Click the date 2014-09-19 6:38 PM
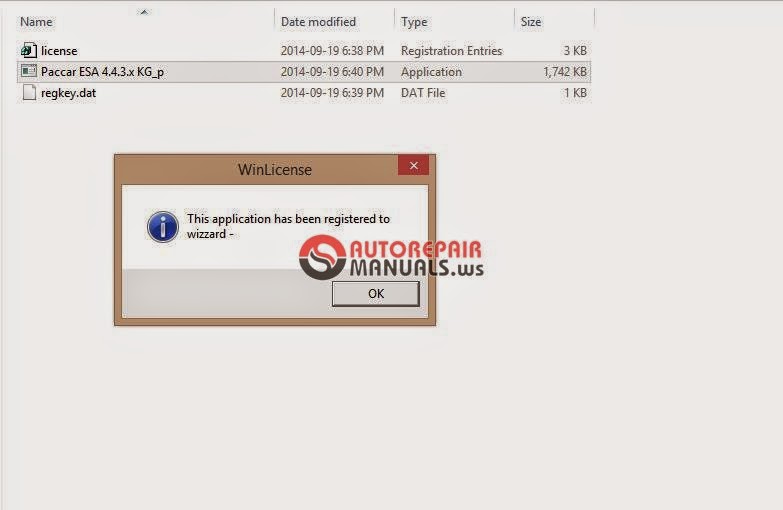Image resolution: width=783 pixels, height=510 pixels. tap(332, 51)
